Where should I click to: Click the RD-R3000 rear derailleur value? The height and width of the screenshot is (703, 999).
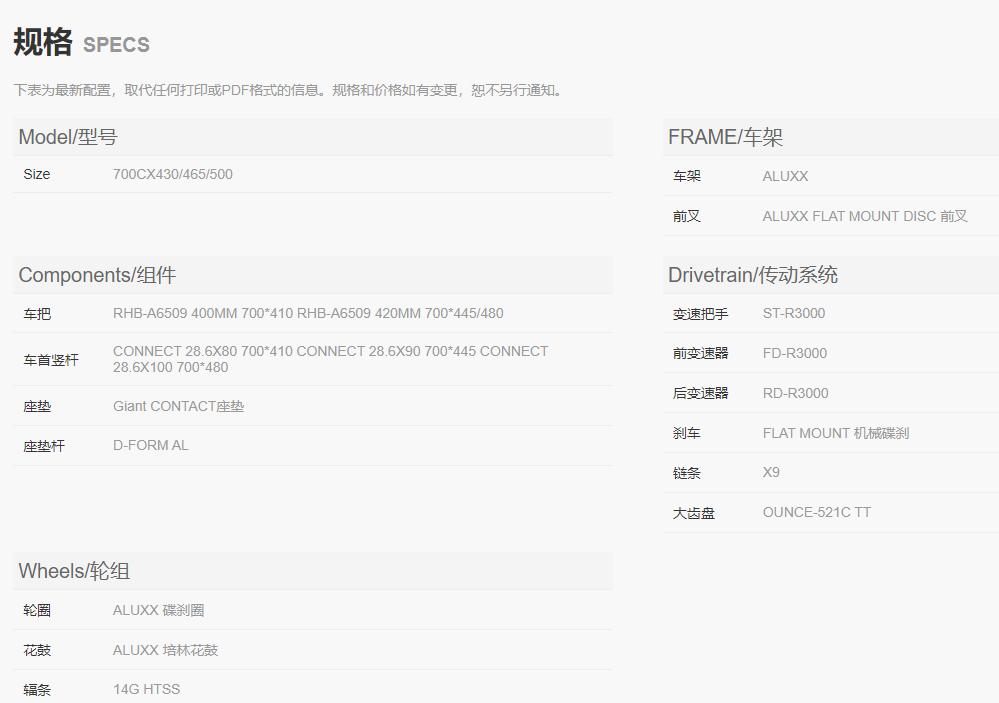tap(795, 392)
